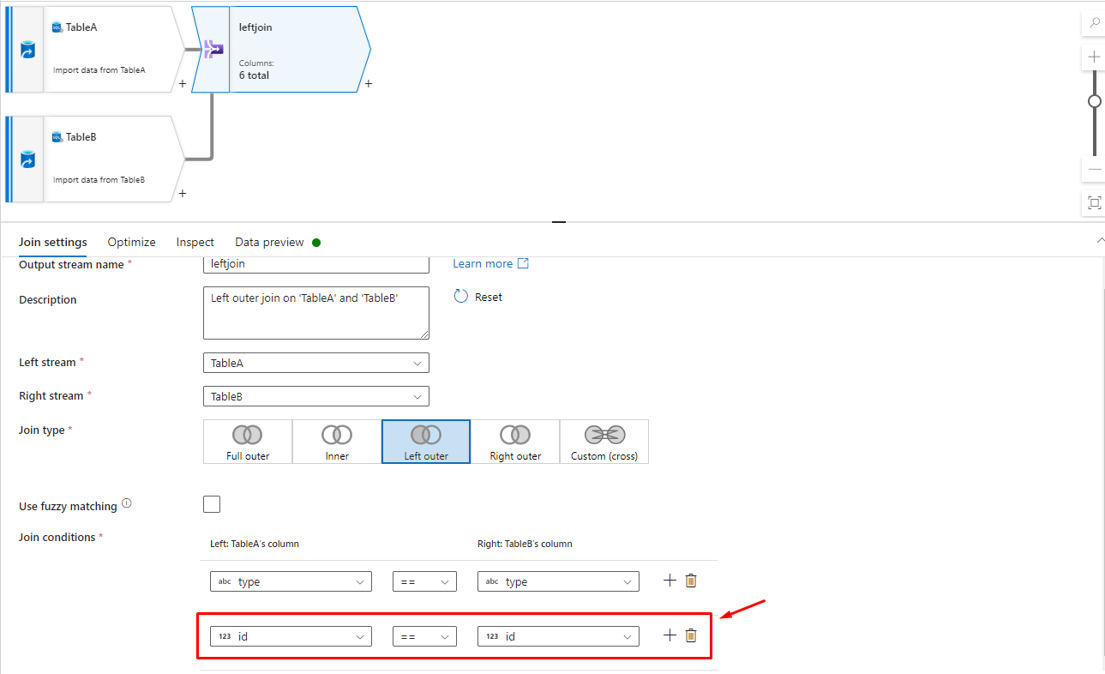The width and height of the screenshot is (1105, 674).
Task: Add transformation after TableA with plus
Action: point(183,84)
